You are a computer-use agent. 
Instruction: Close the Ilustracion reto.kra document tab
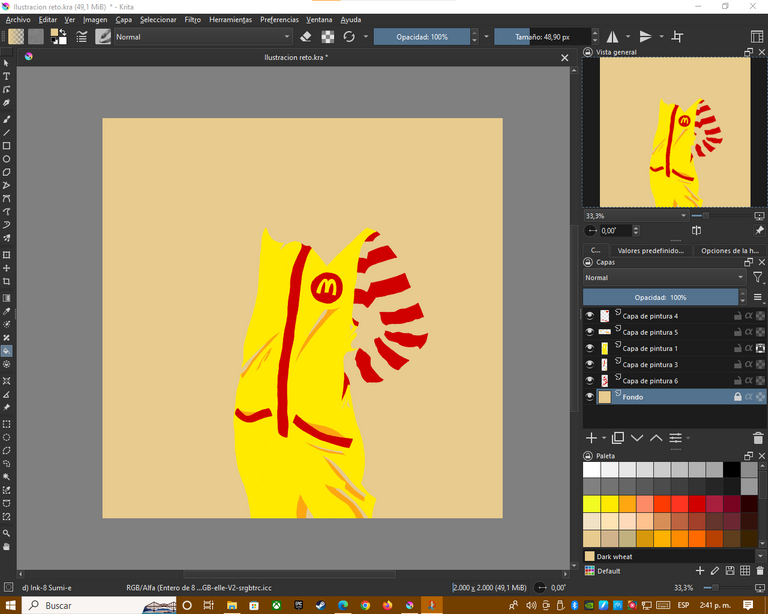click(x=565, y=58)
